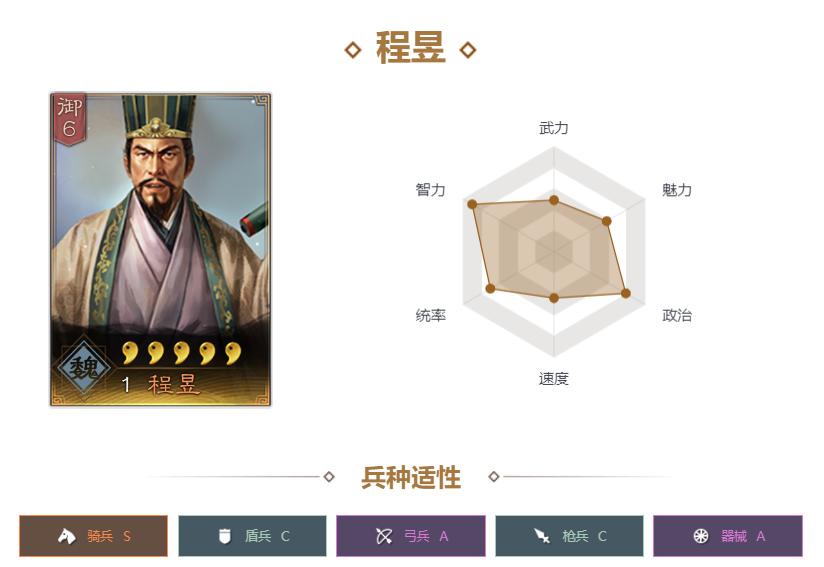This screenshot has height=567, width=824.
Task: Select the 骑兵 S aptitude box
Action: [x=94, y=536]
